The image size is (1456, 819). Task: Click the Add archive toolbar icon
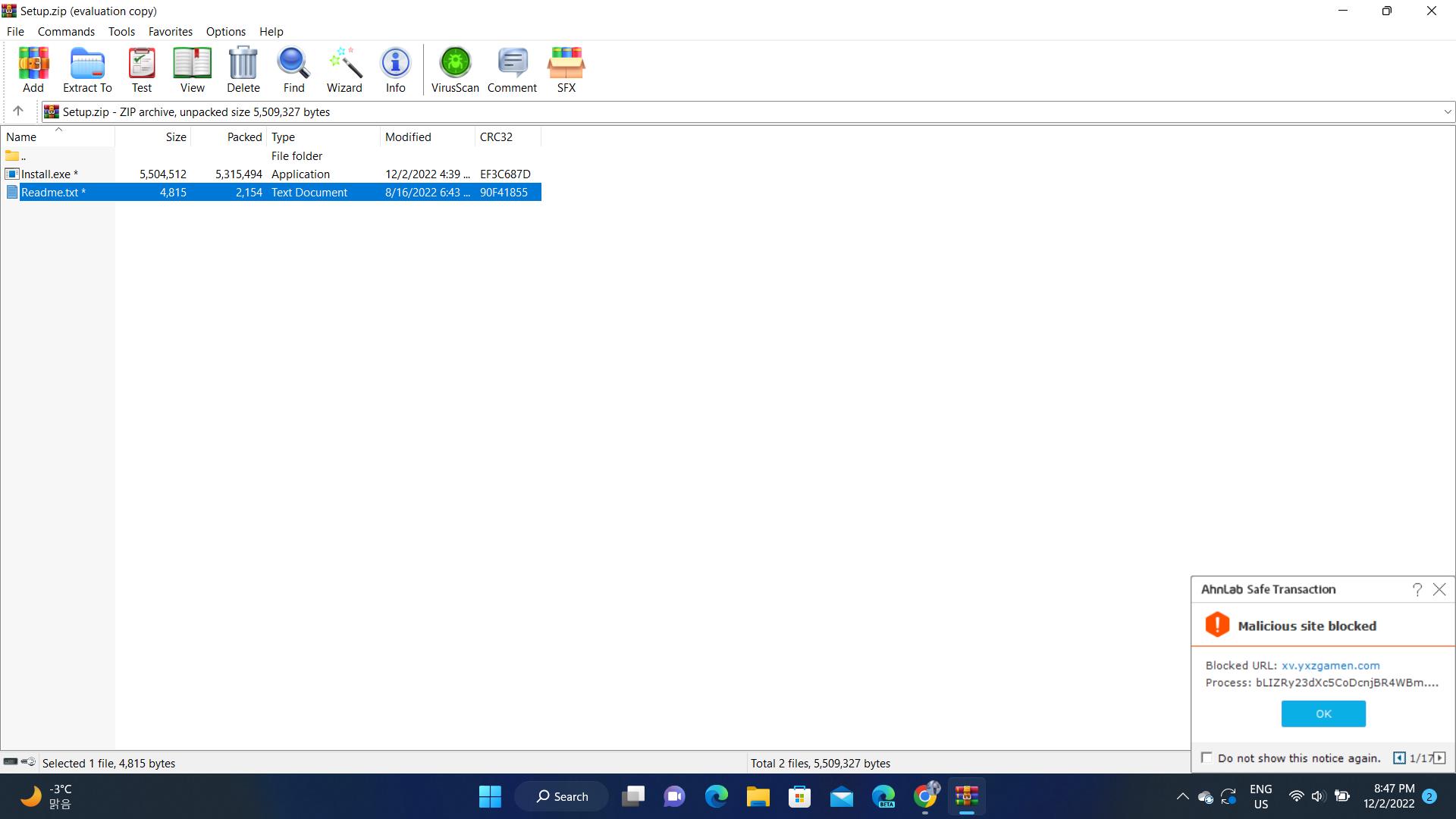tap(33, 70)
